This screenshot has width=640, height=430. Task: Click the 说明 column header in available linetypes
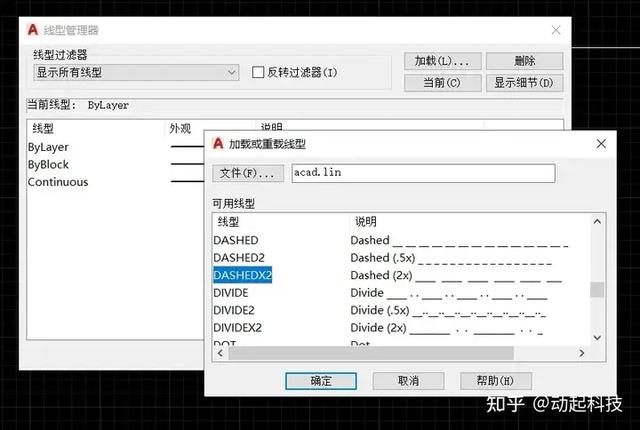(x=366, y=222)
